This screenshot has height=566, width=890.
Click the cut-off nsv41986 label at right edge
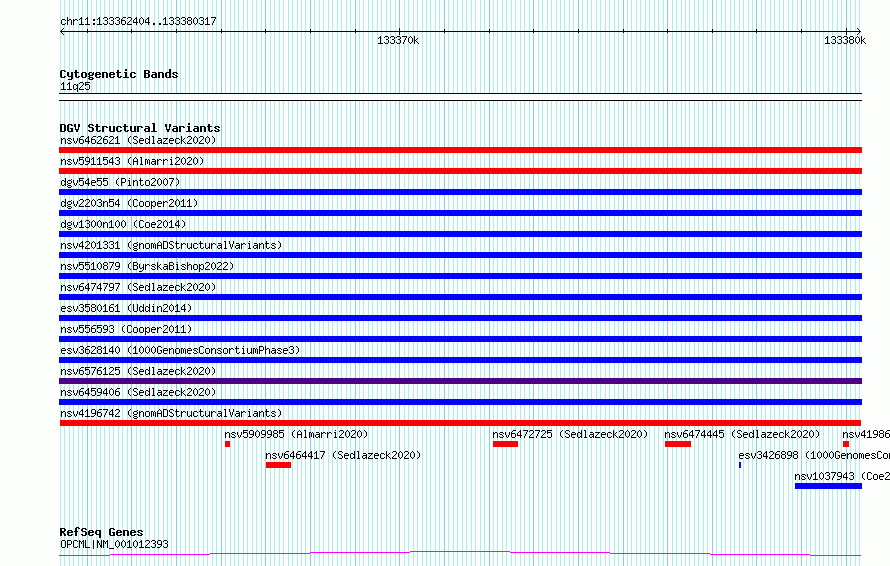[x=866, y=434]
